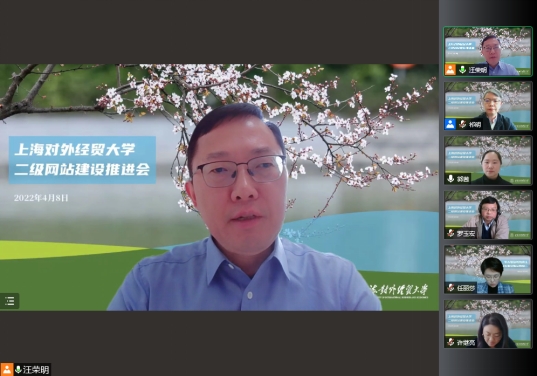Click muted microphone icon in second participant thumbnail
The image size is (537, 376).
click(x=462, y=124)
